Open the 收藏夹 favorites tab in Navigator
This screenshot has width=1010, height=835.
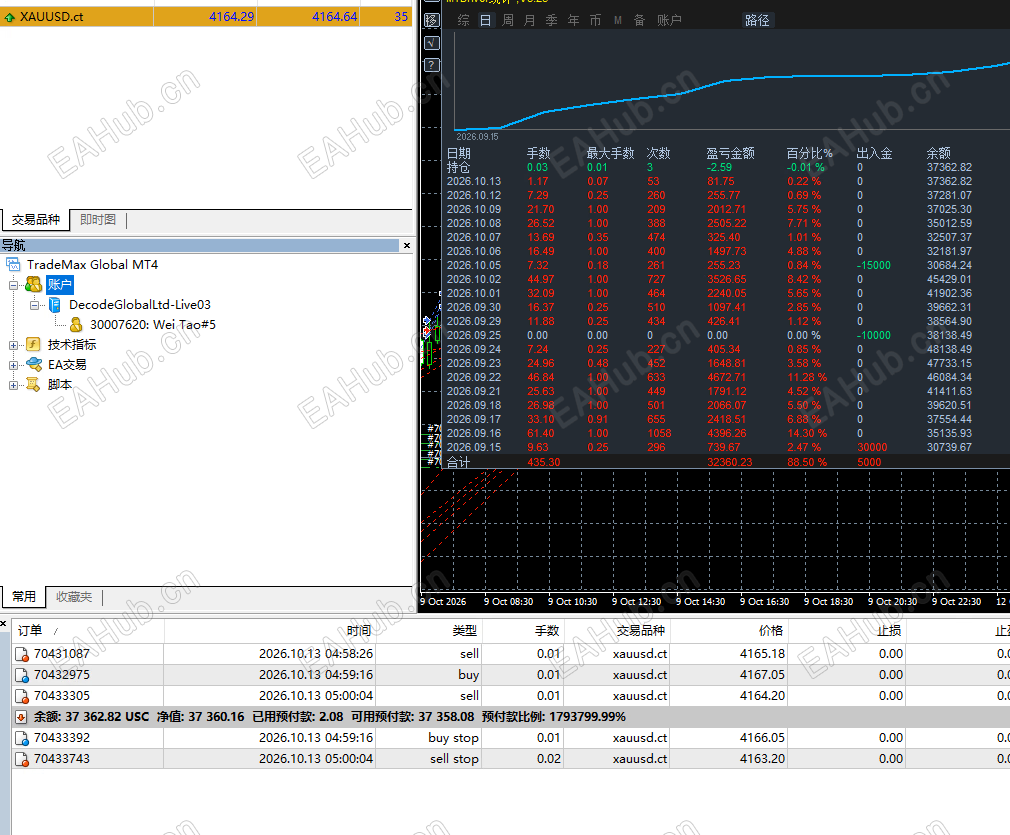74,597
